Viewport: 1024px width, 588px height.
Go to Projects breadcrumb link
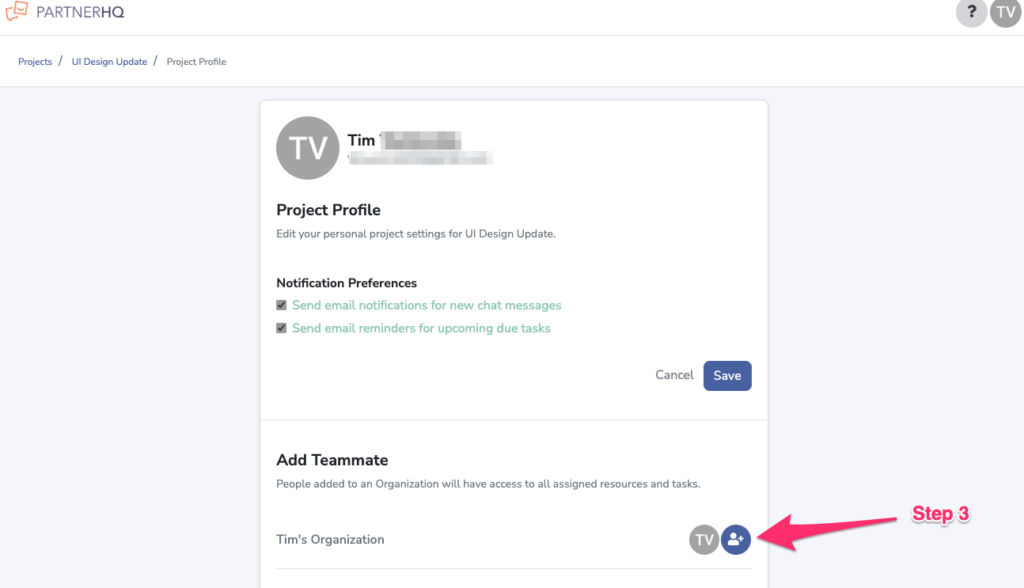tap(35, 61)
